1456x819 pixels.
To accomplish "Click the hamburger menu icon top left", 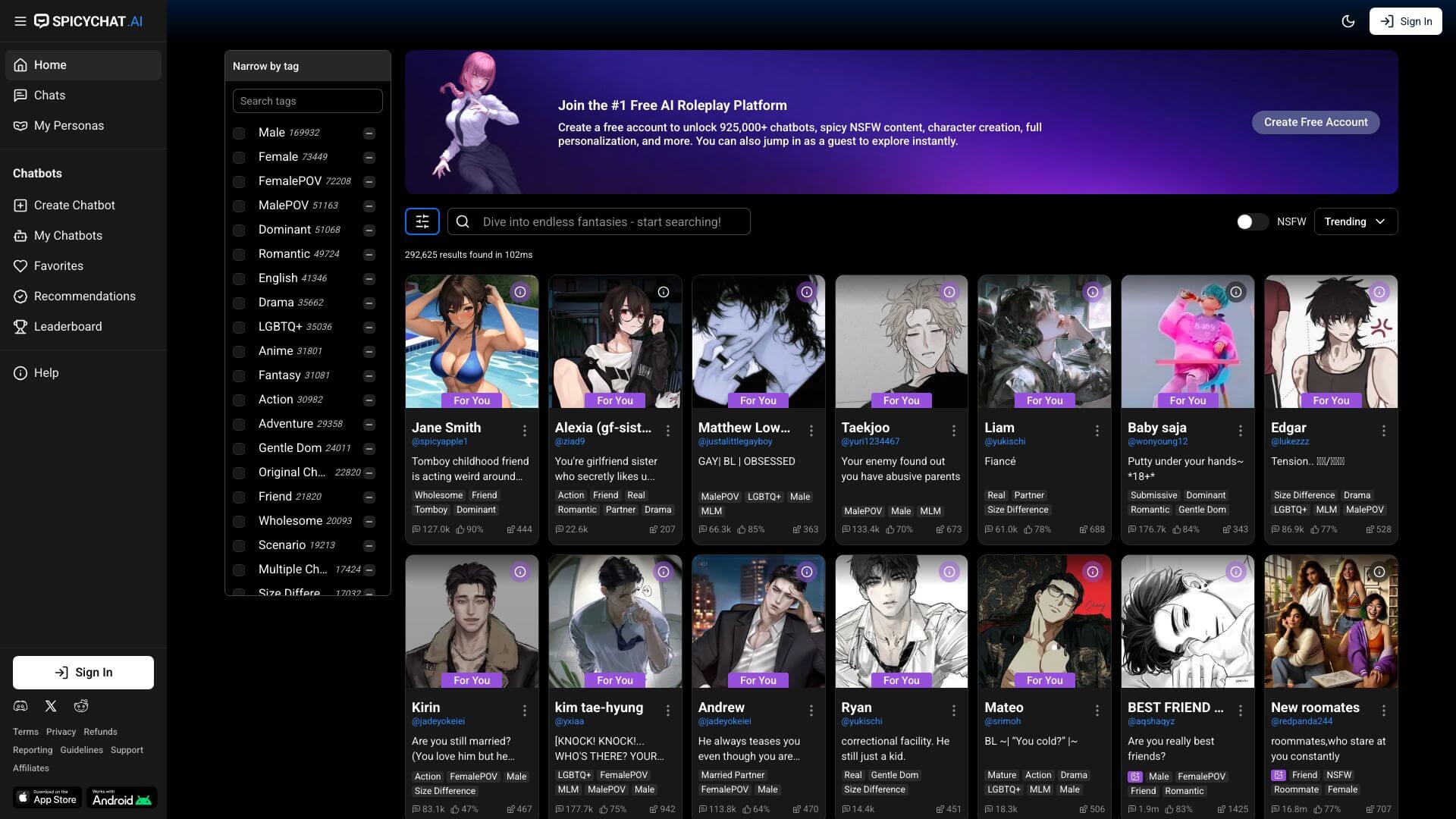I will 20,21.
